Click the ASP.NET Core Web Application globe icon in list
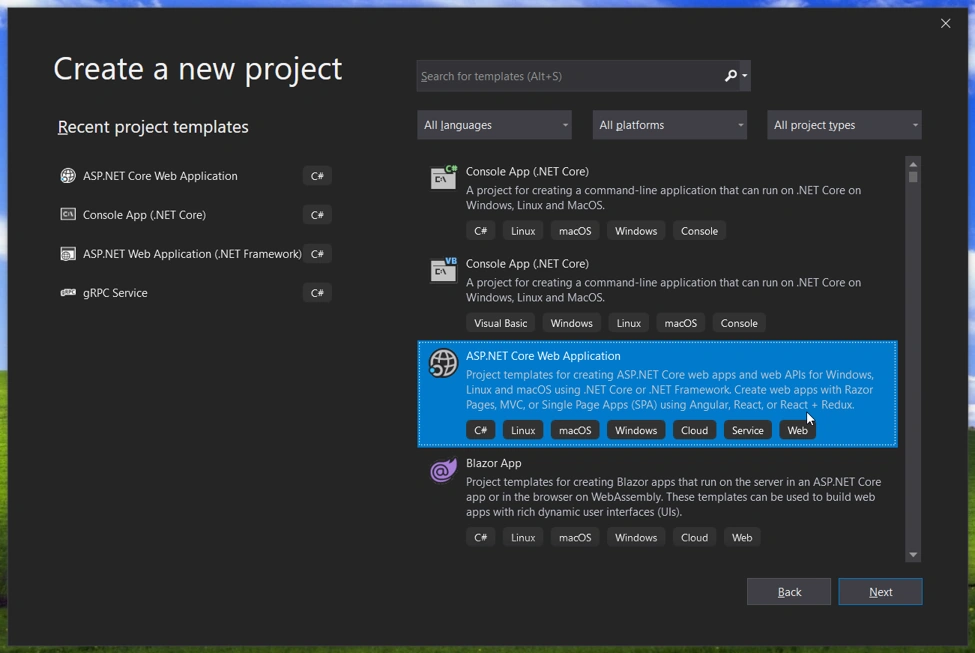 443,363
